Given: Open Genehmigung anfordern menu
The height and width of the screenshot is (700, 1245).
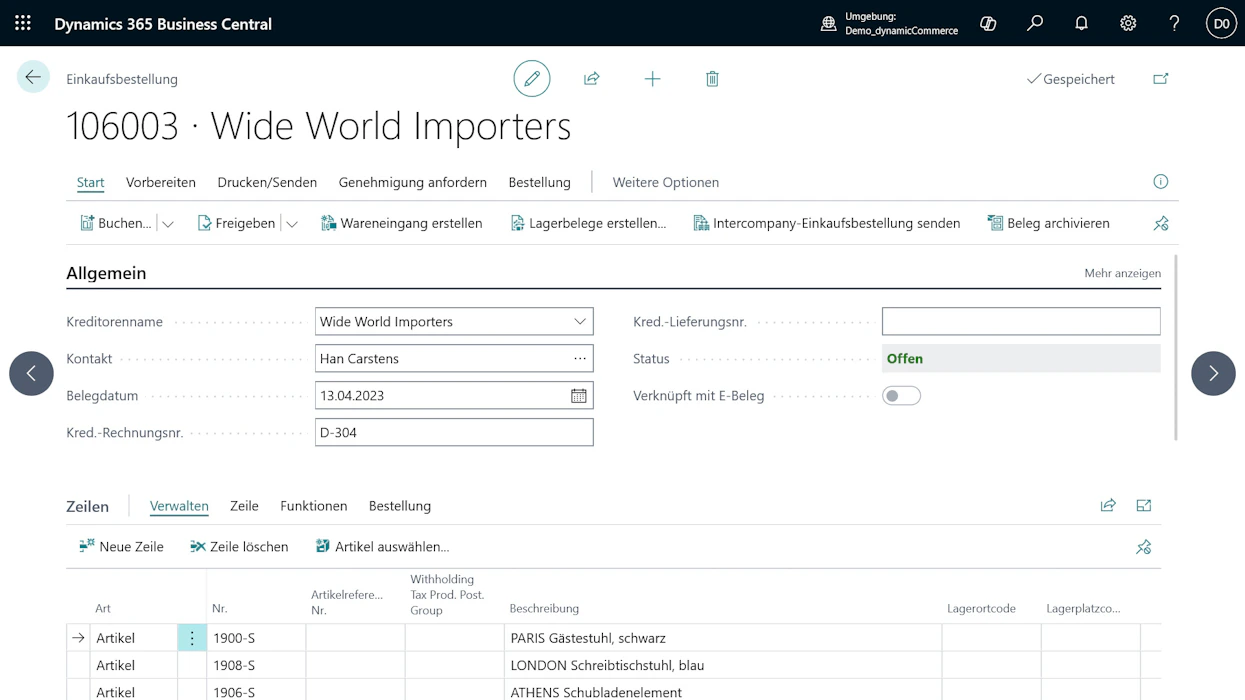Looking at the screenshot, I should click(413, 182).
